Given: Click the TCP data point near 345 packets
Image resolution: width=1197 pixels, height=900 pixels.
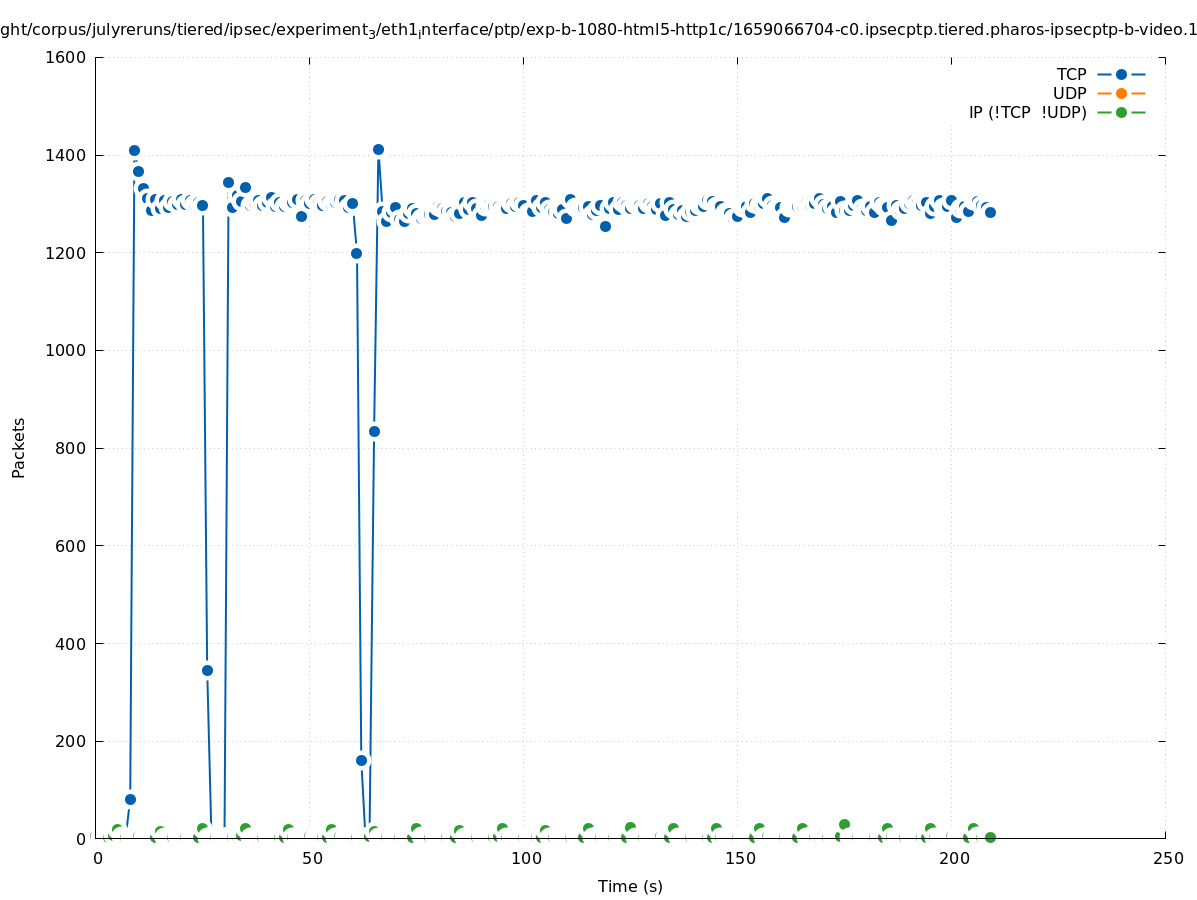Looking at the screenshot, I should [207, 670].
